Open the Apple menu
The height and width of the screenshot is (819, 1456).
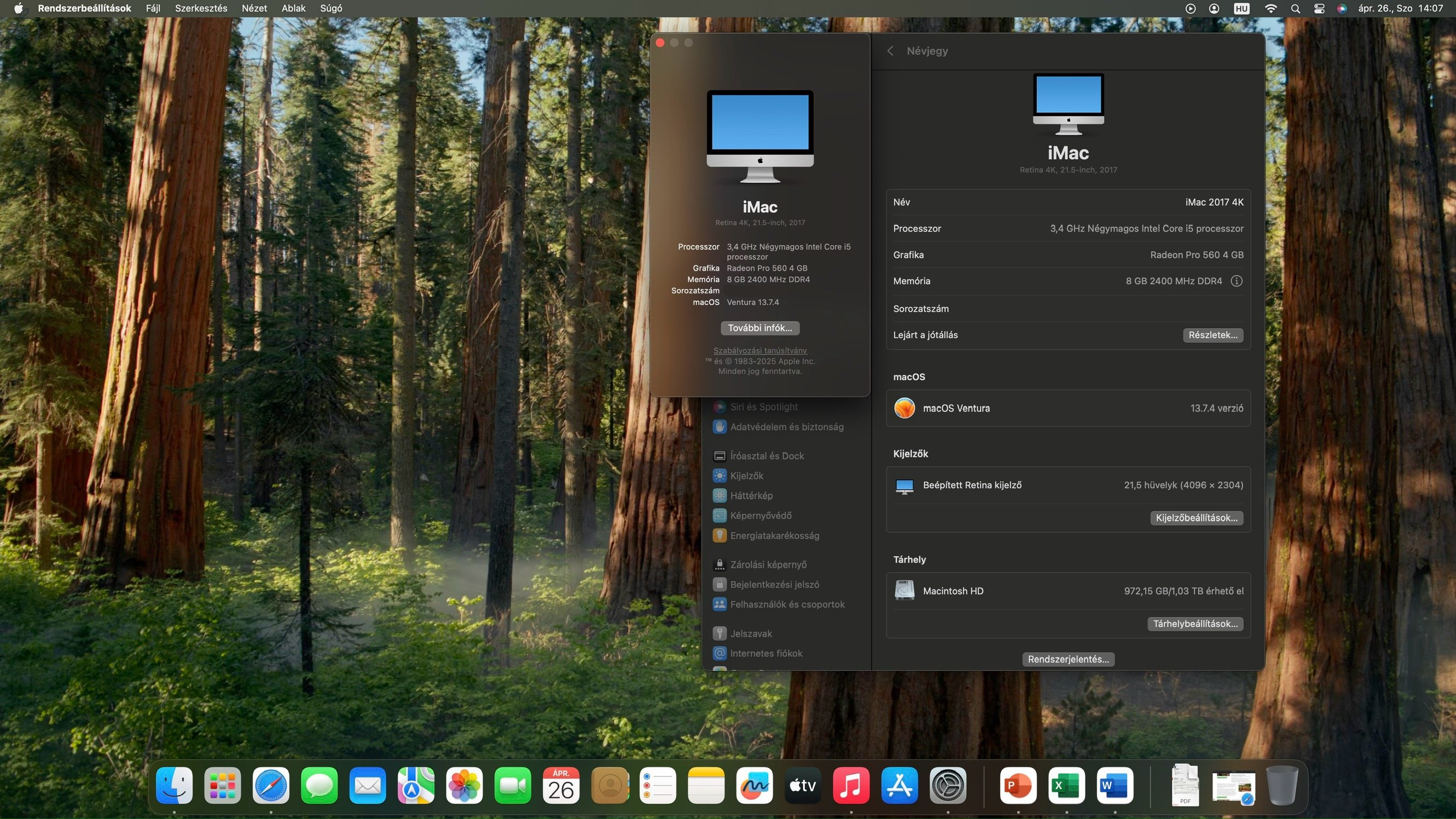[19, 8]
